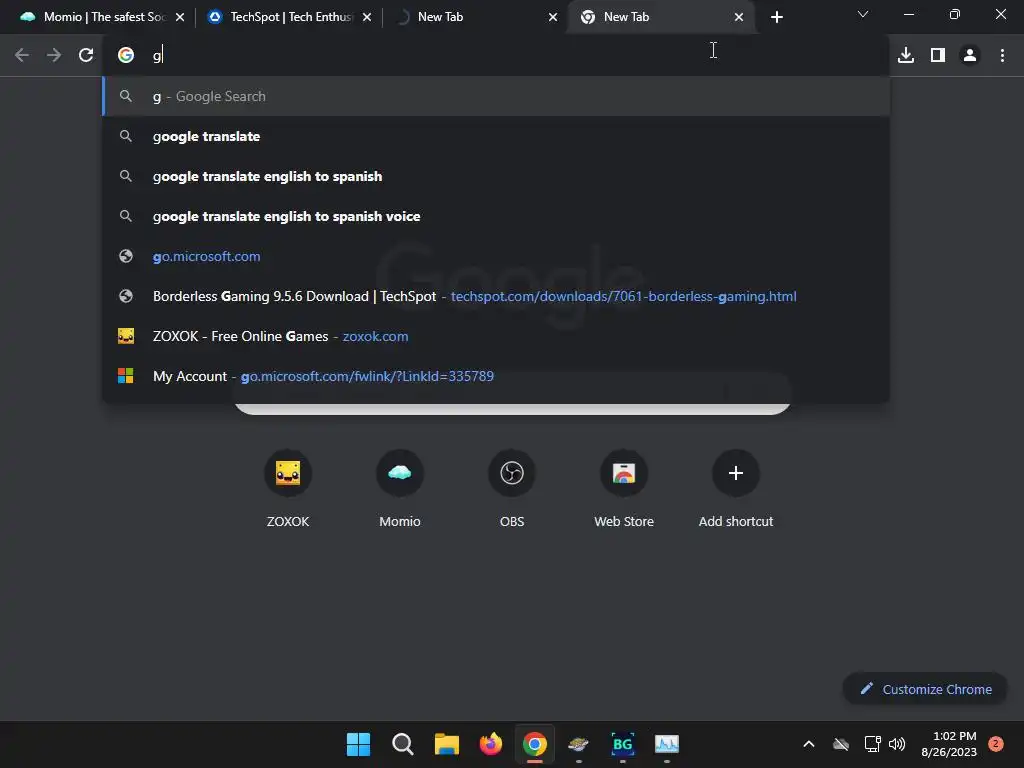The height and width of the screenshot is (768, 1024).
Task: Click the browser back arrow
Action: (22, 56)
